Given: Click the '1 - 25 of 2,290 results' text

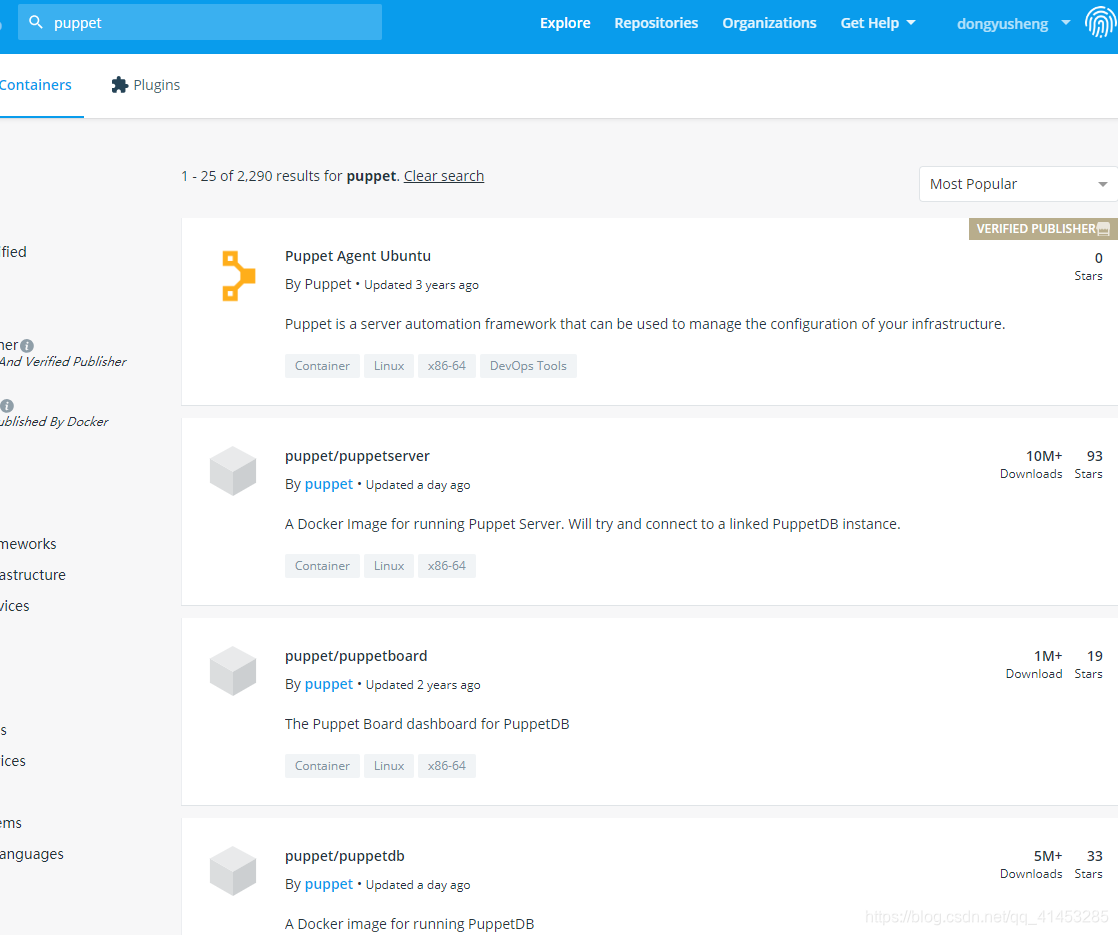Looking at the screenshot, I should (262, 176).
